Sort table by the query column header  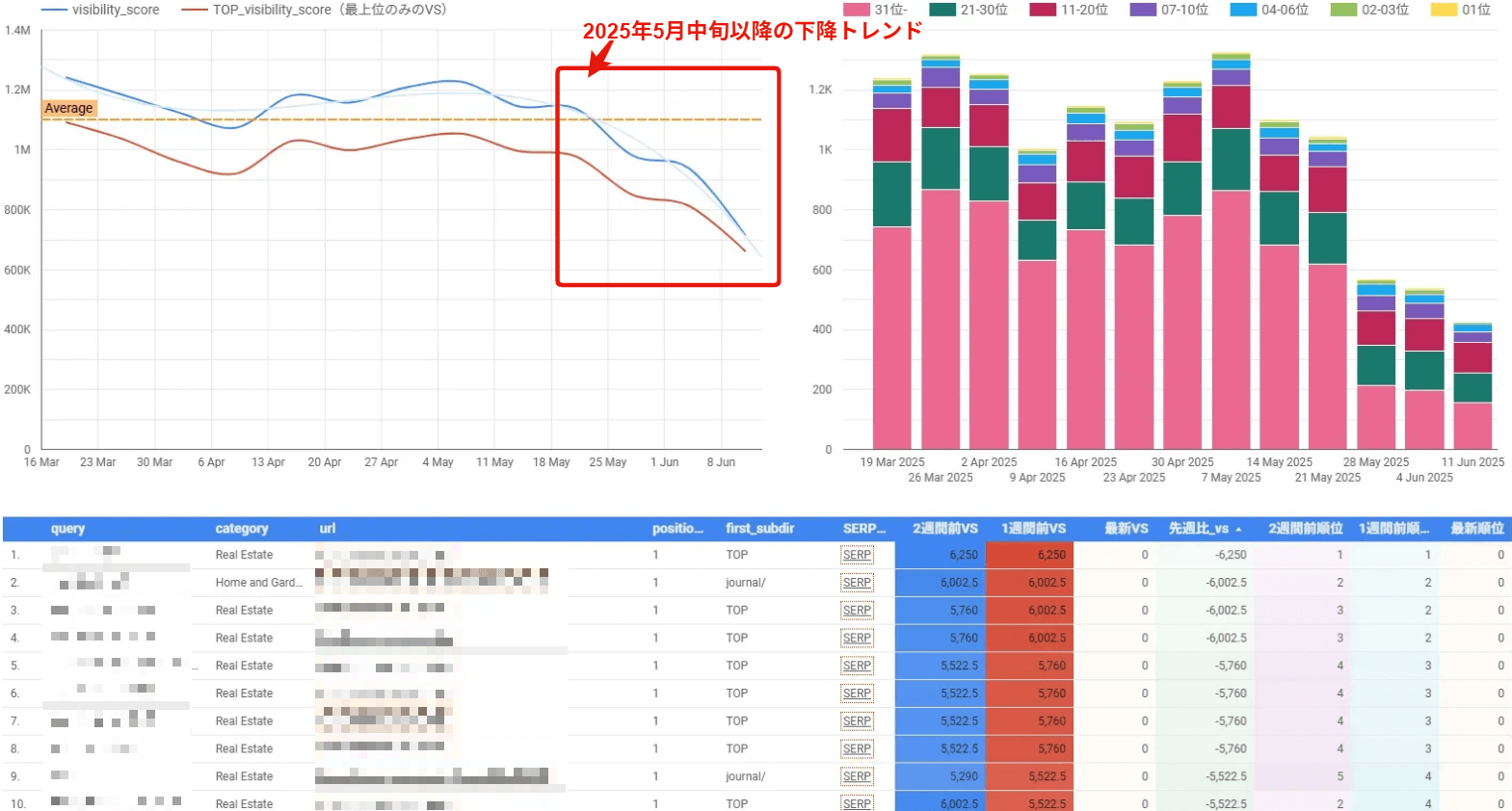(x=67, y=529)
